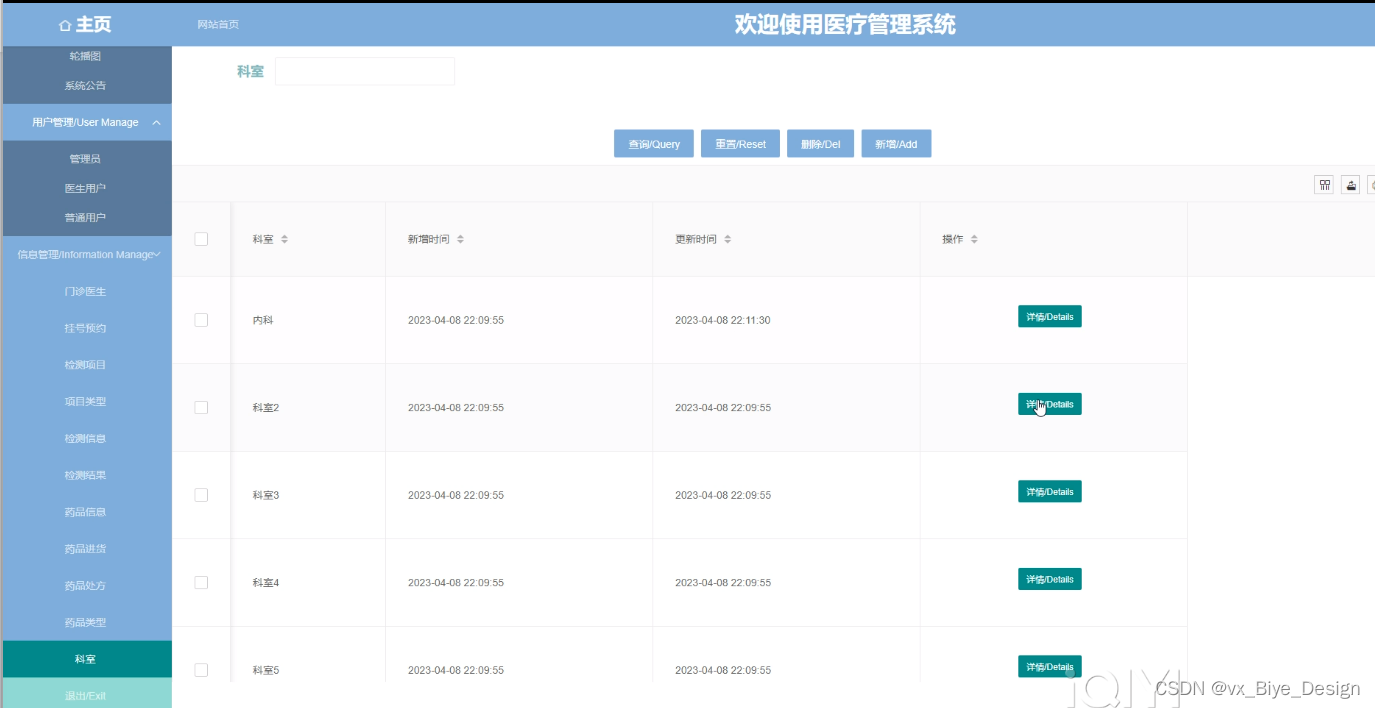Click the 主页 title in sidebar header
This screenshot has width=1375, height=708.
pos(93,25)
